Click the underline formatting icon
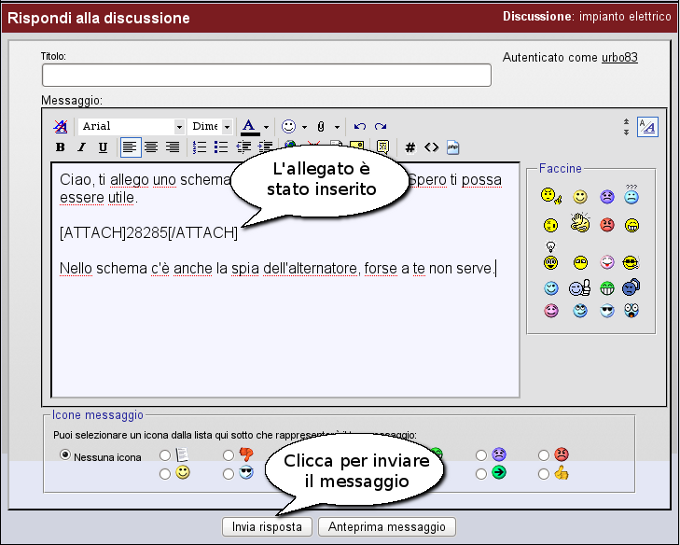 [102, 148]
